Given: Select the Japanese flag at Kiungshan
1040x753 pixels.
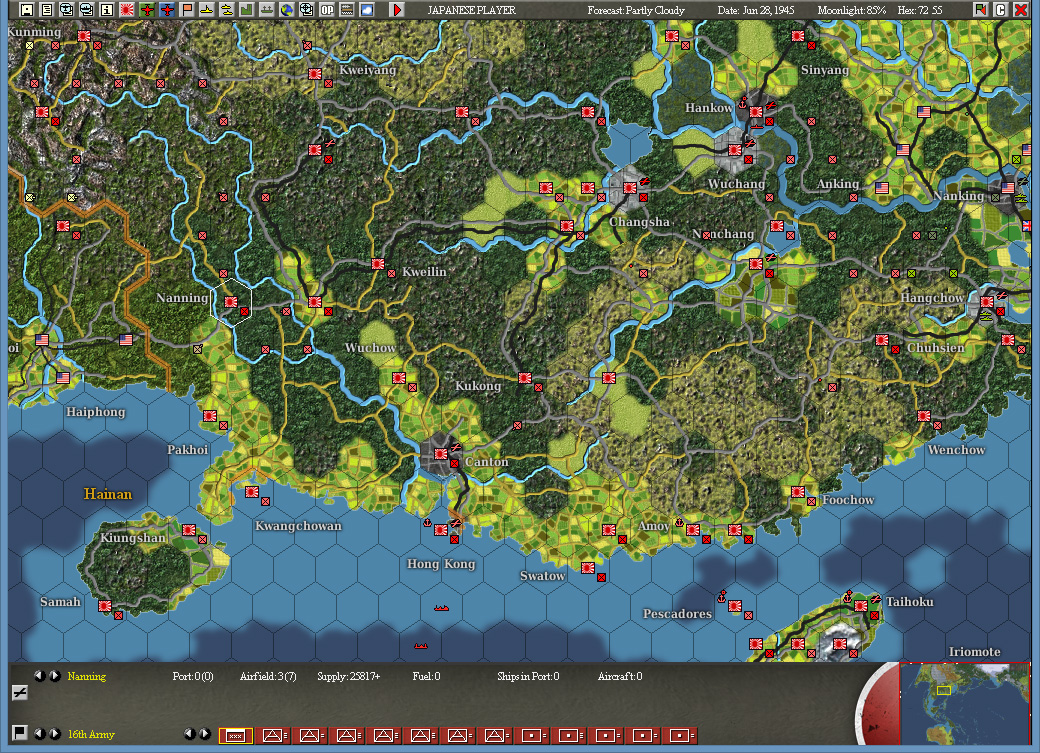Looking at the screenshot, I should point(189,529).
